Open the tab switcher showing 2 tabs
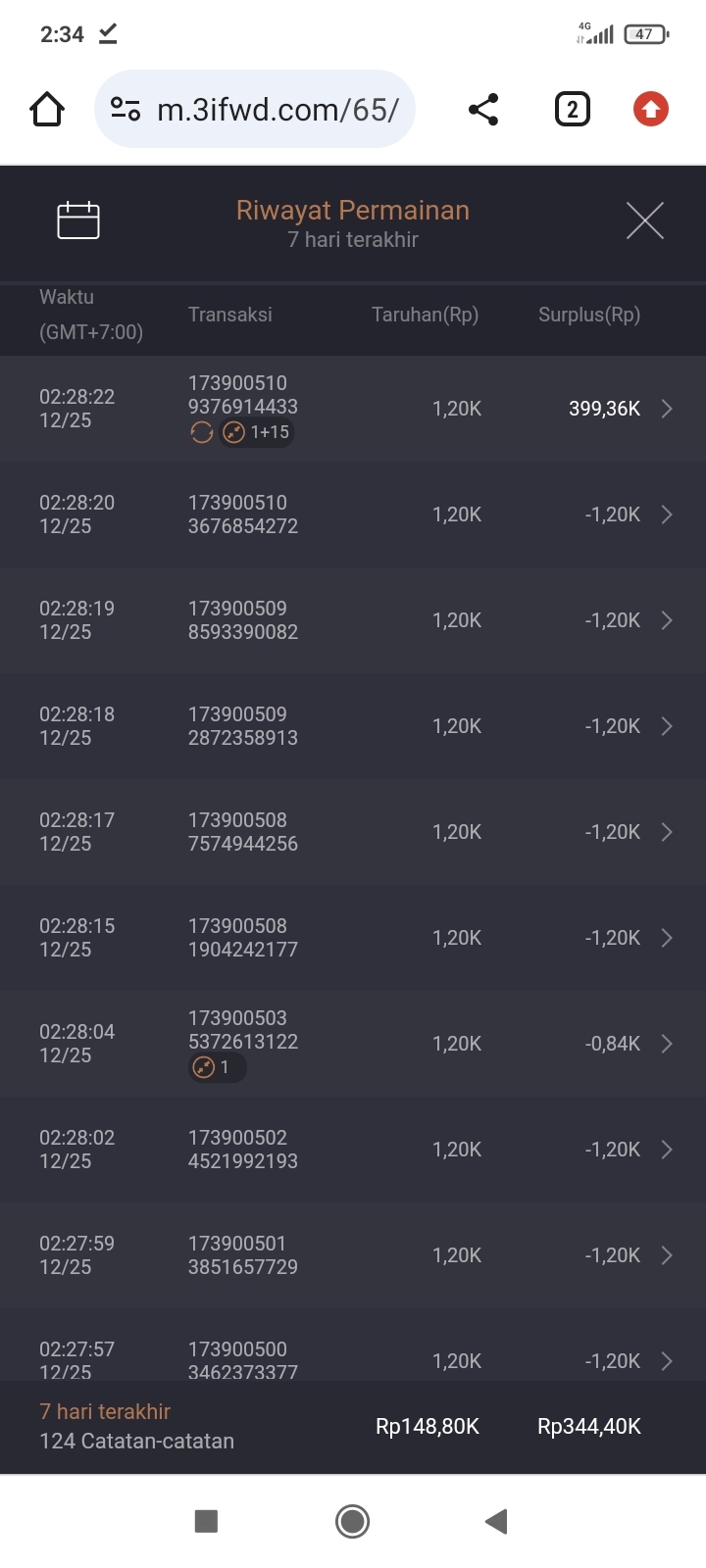Screen dimensions: 706x1568 pyautogui.click(x=573, y=109)
